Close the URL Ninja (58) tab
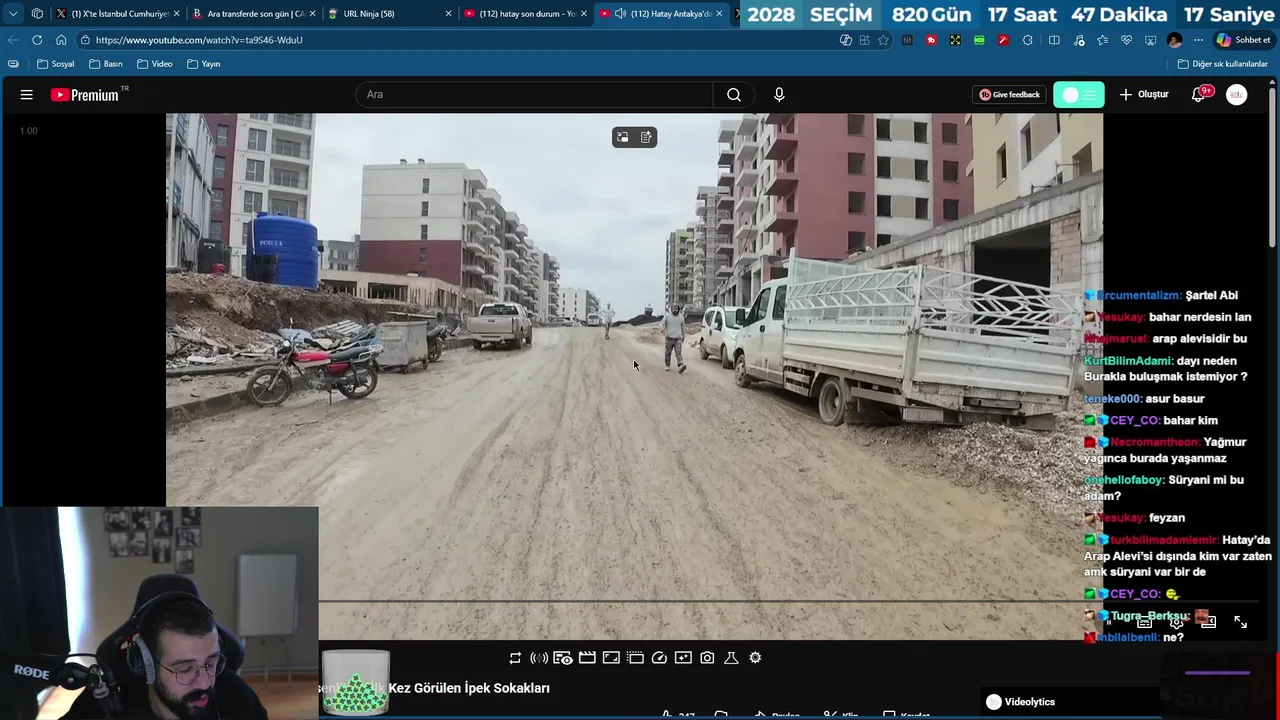 [448, 14]
